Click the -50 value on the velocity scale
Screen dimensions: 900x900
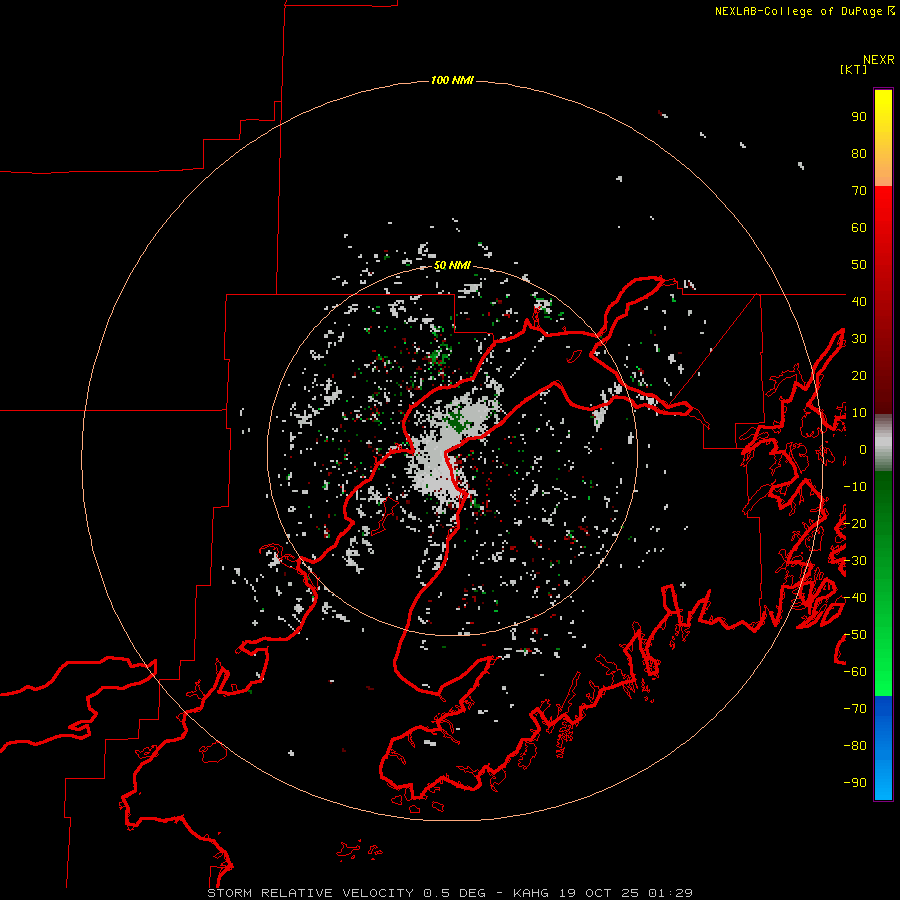(x=855, y=635)
